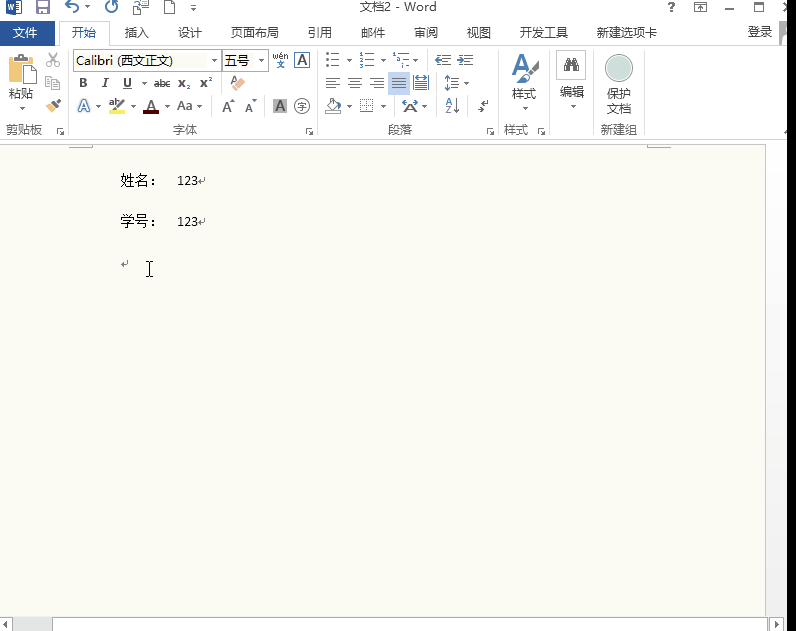Click the Format Painter brush icon

[x=53, y=106]
